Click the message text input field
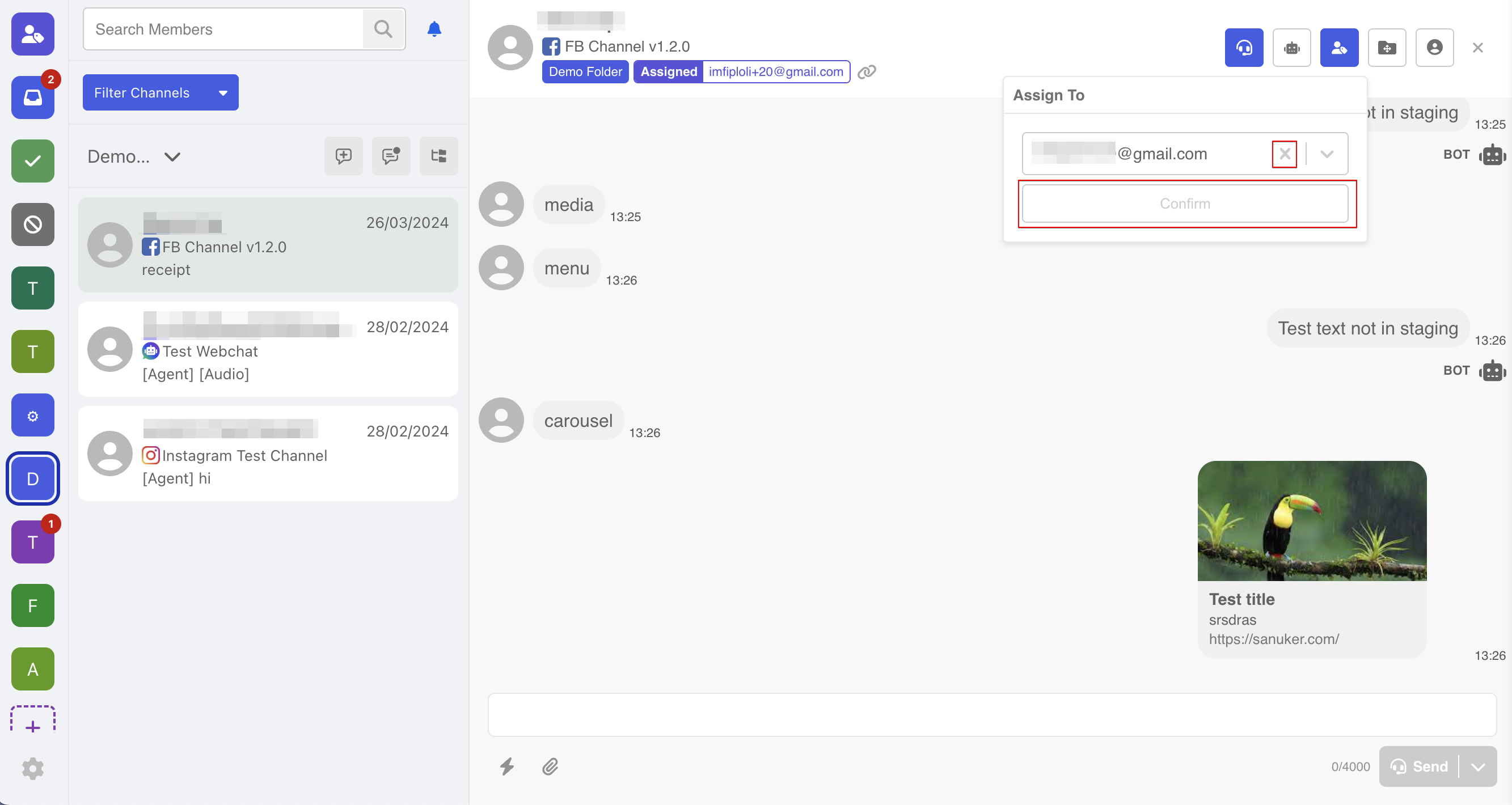This screenshot has height=805, width=1512. point(992,715)
